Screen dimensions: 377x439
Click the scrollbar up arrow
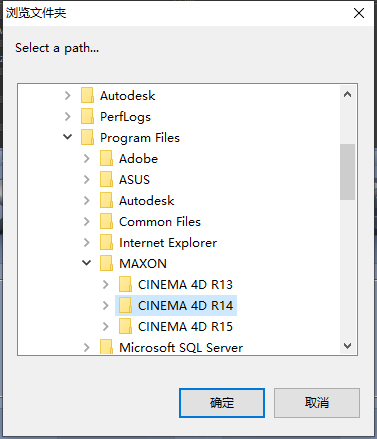point(347,95)
